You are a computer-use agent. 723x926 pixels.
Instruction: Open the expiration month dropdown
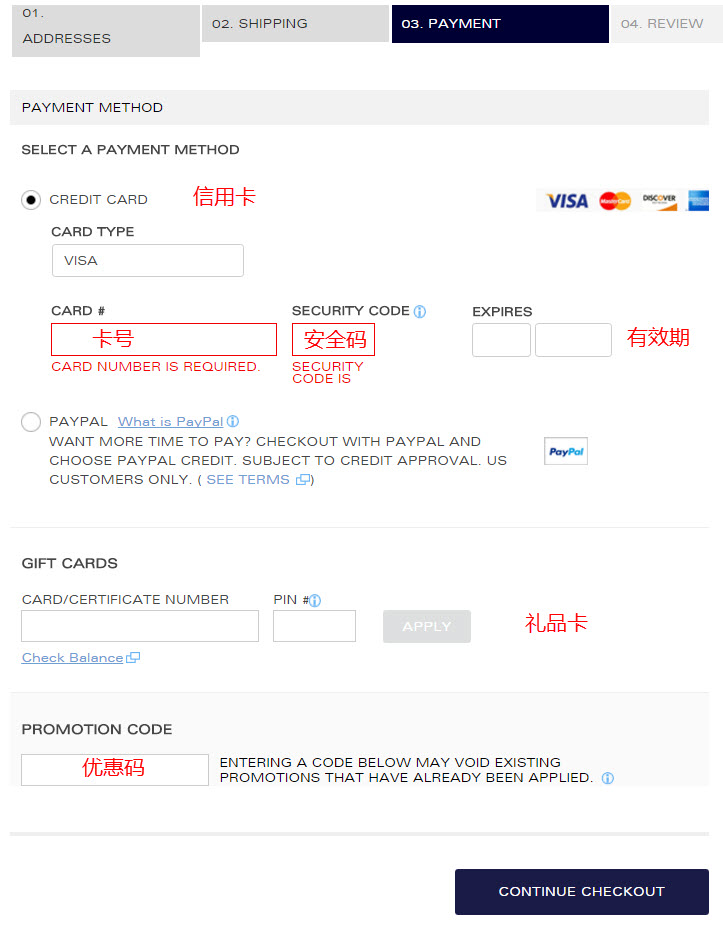coord(501,340)
